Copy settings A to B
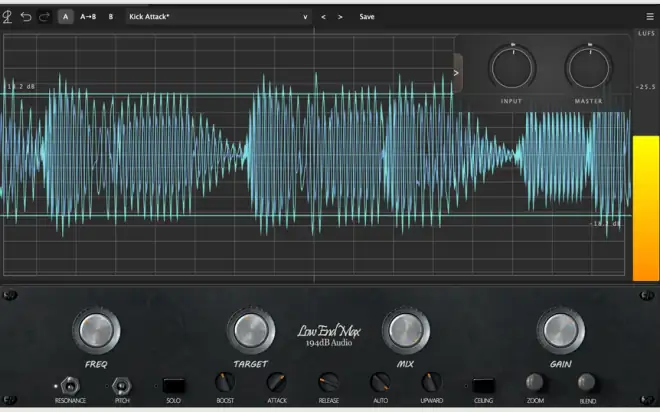 coord(88,17)
